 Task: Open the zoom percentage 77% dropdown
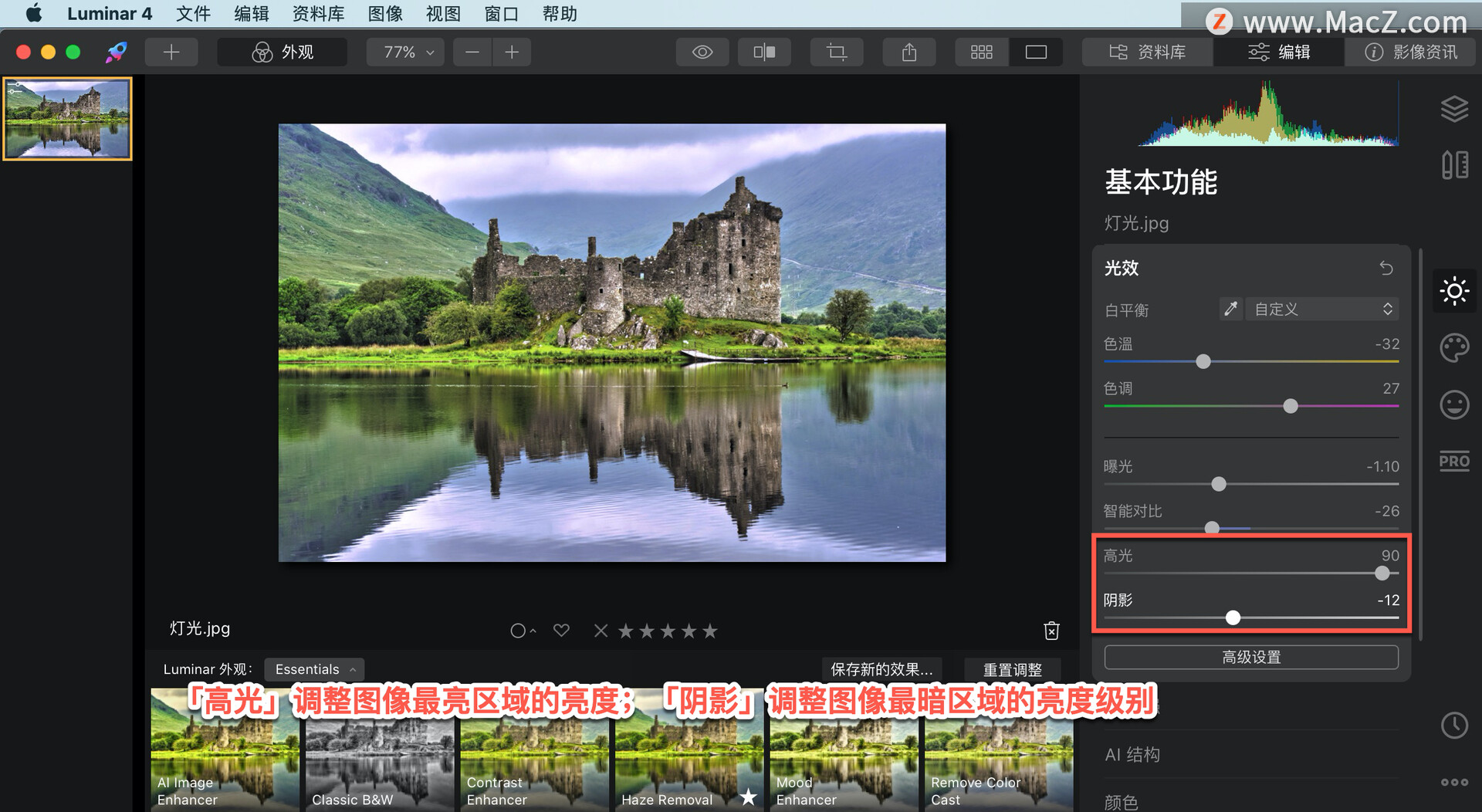click(x=404, y=52)
